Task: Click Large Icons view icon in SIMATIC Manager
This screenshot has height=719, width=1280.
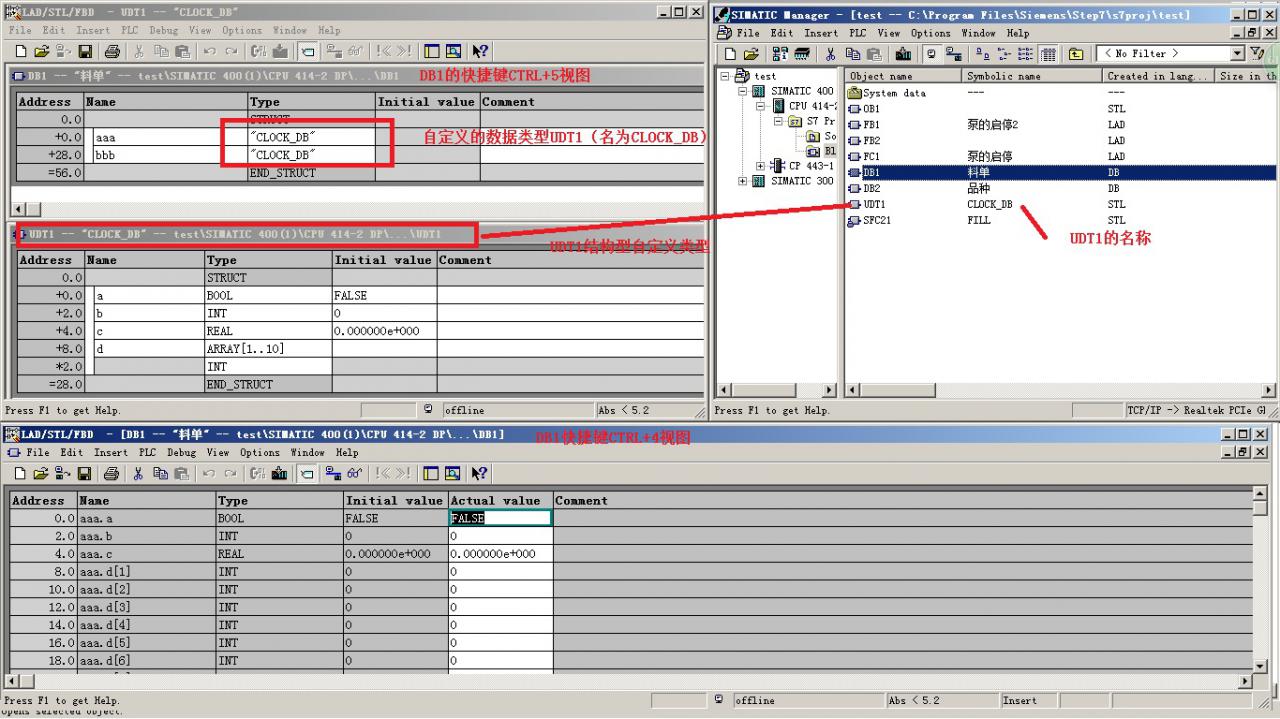Action: click(x=983, y=54)
